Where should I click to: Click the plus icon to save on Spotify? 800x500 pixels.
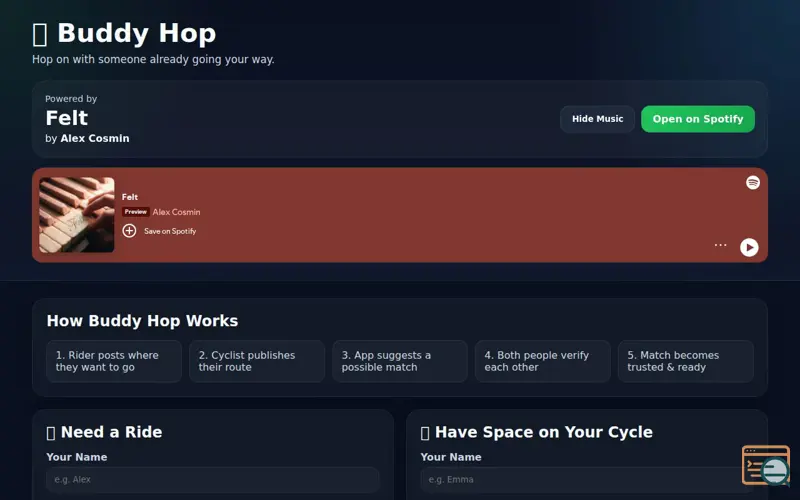[129, 231]
